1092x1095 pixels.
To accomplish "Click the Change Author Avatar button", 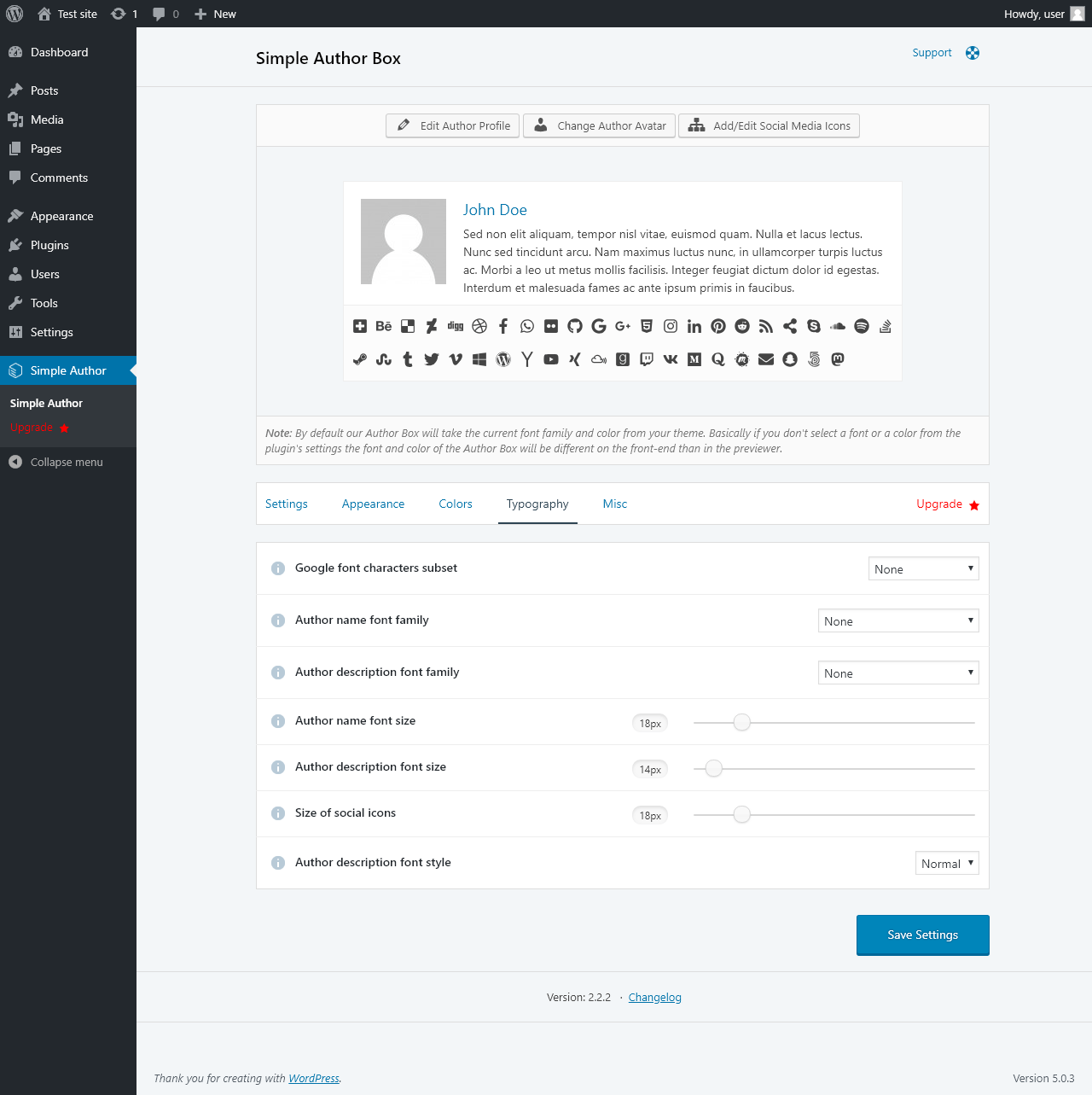I will 599,125.
